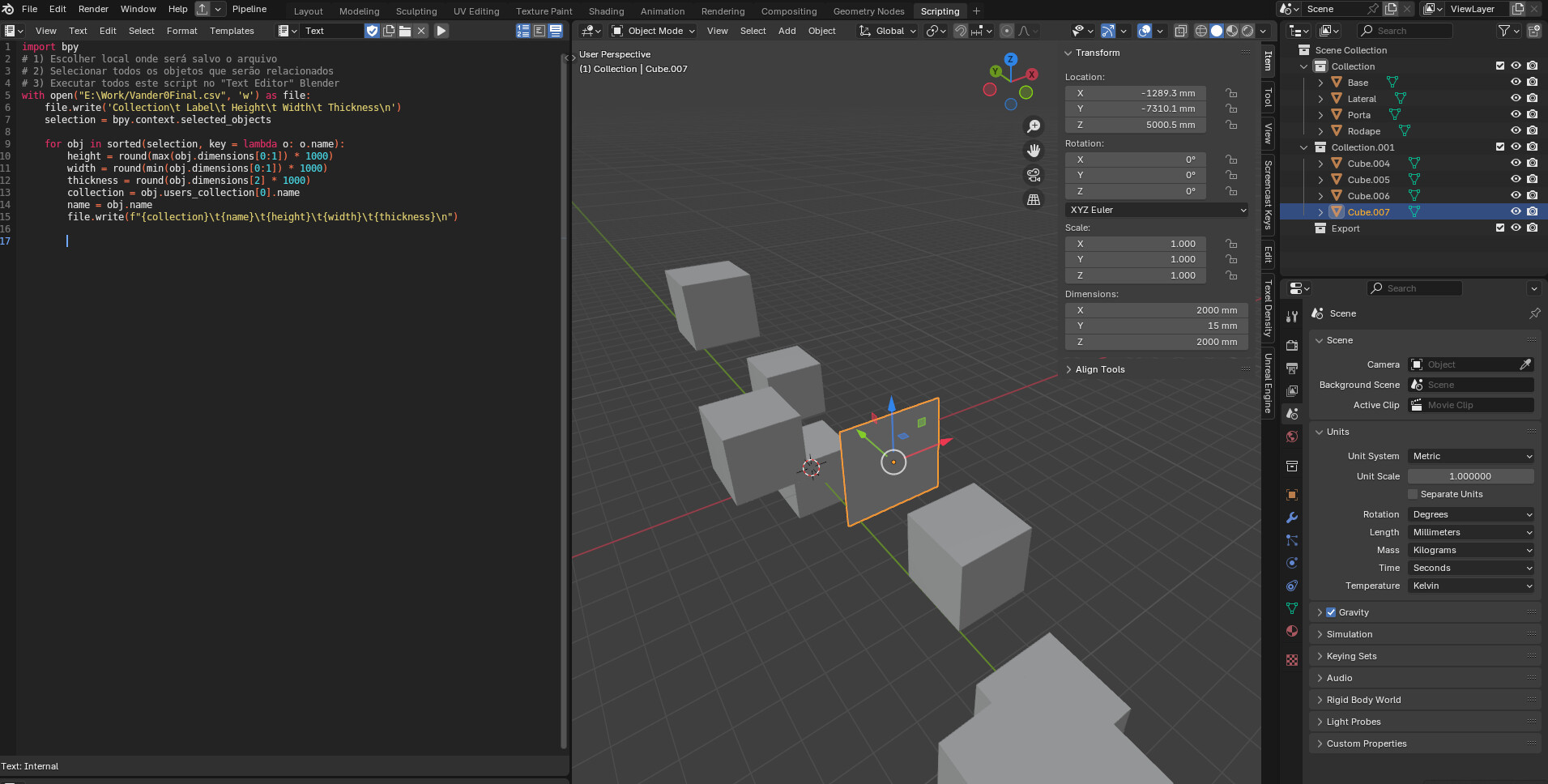The image size is (1548, 784).
Task: Enable Separate Units checkbox
Action: pyautogui.click(x=1413, y=494)
